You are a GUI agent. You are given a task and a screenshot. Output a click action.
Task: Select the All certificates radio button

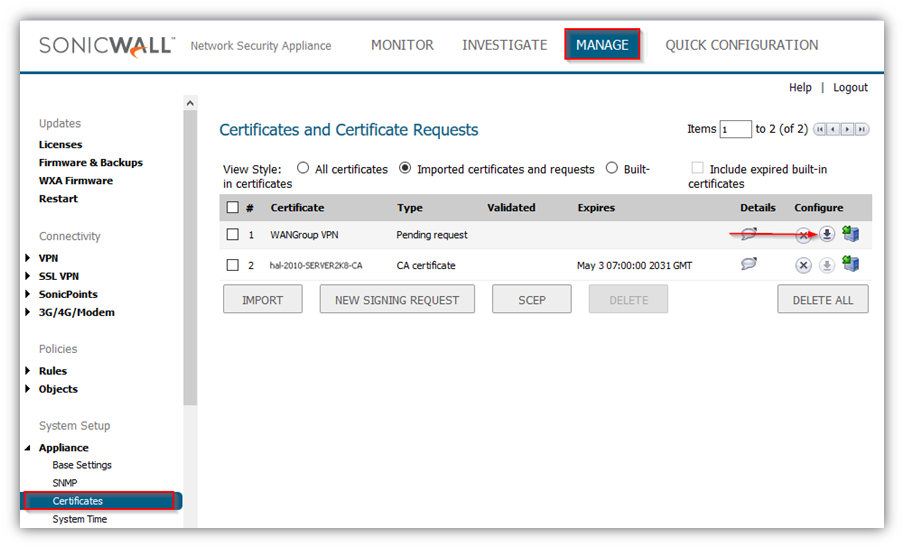point(303,169)
